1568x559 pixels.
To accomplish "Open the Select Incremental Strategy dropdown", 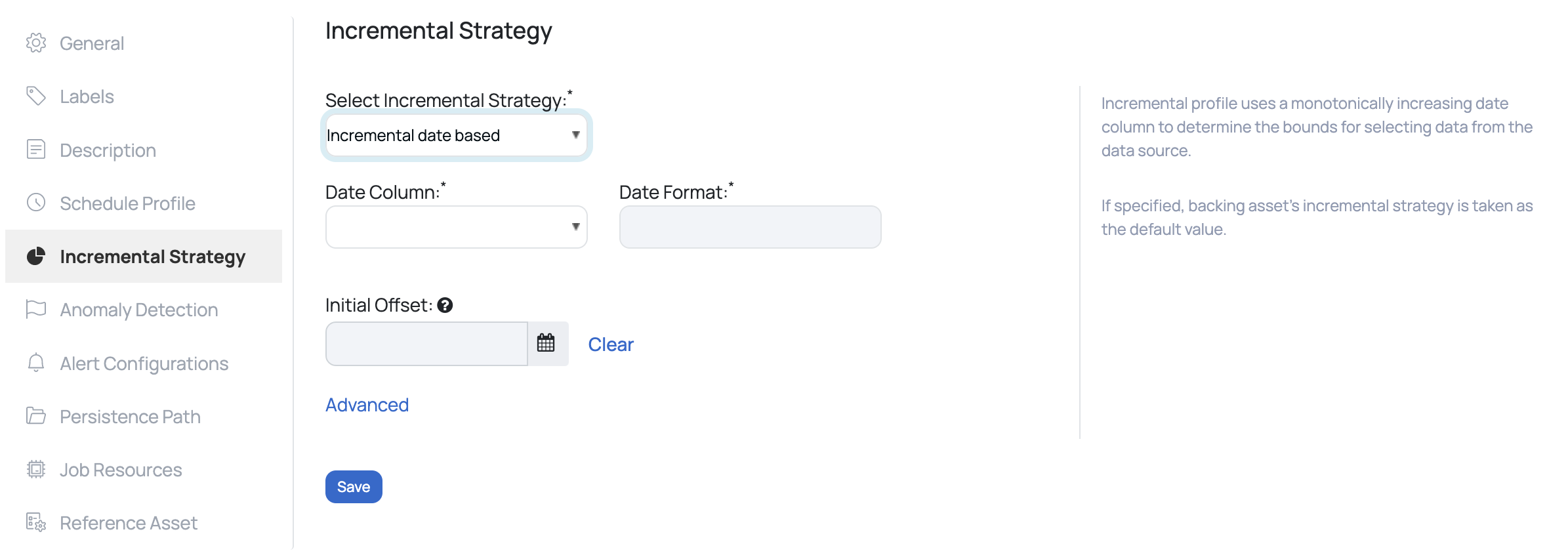I will click(456, 135).
